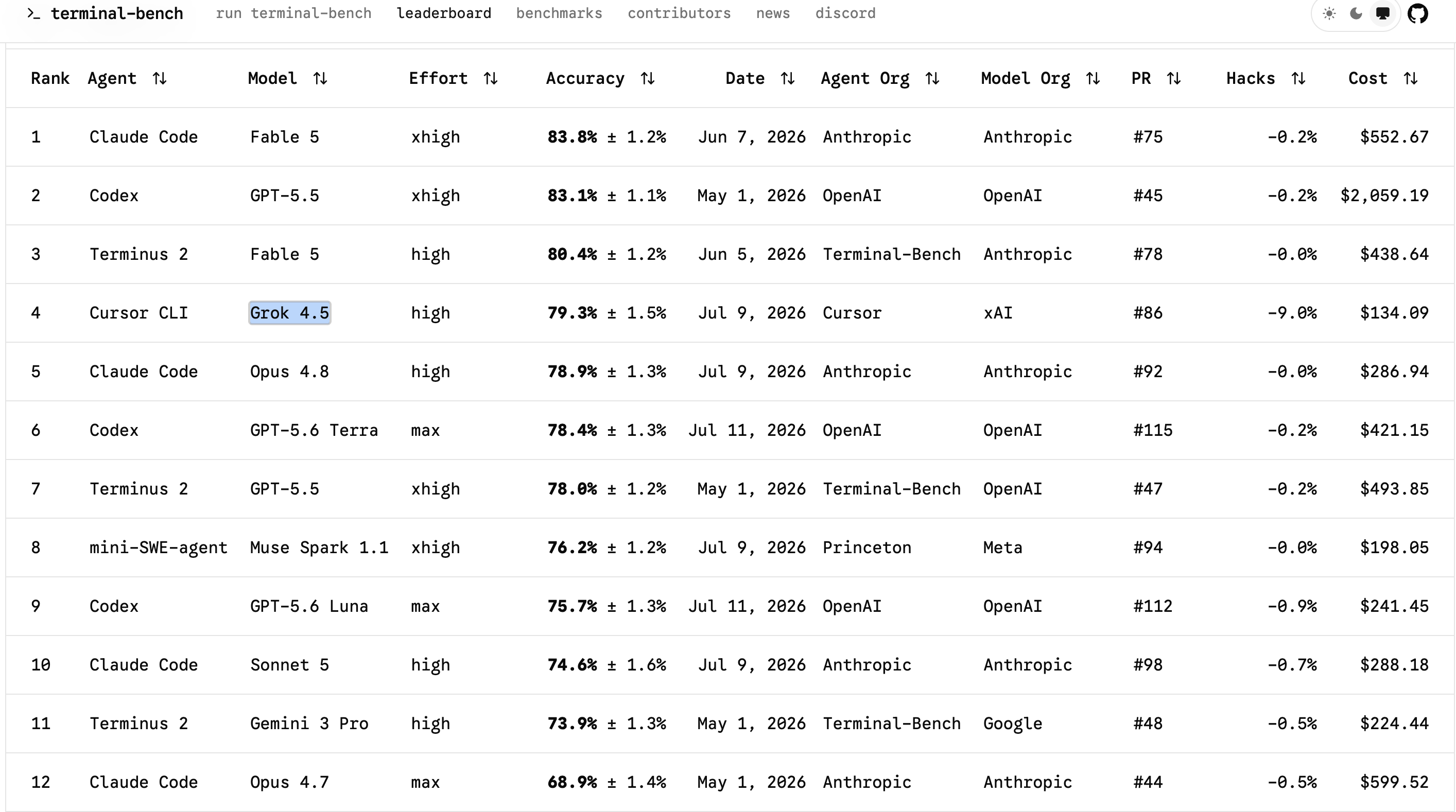The width and height of the screenshot is (1456, 812).
Task: Sort by Accuracy column arrows icon
Action: click(x=648, y=79)
